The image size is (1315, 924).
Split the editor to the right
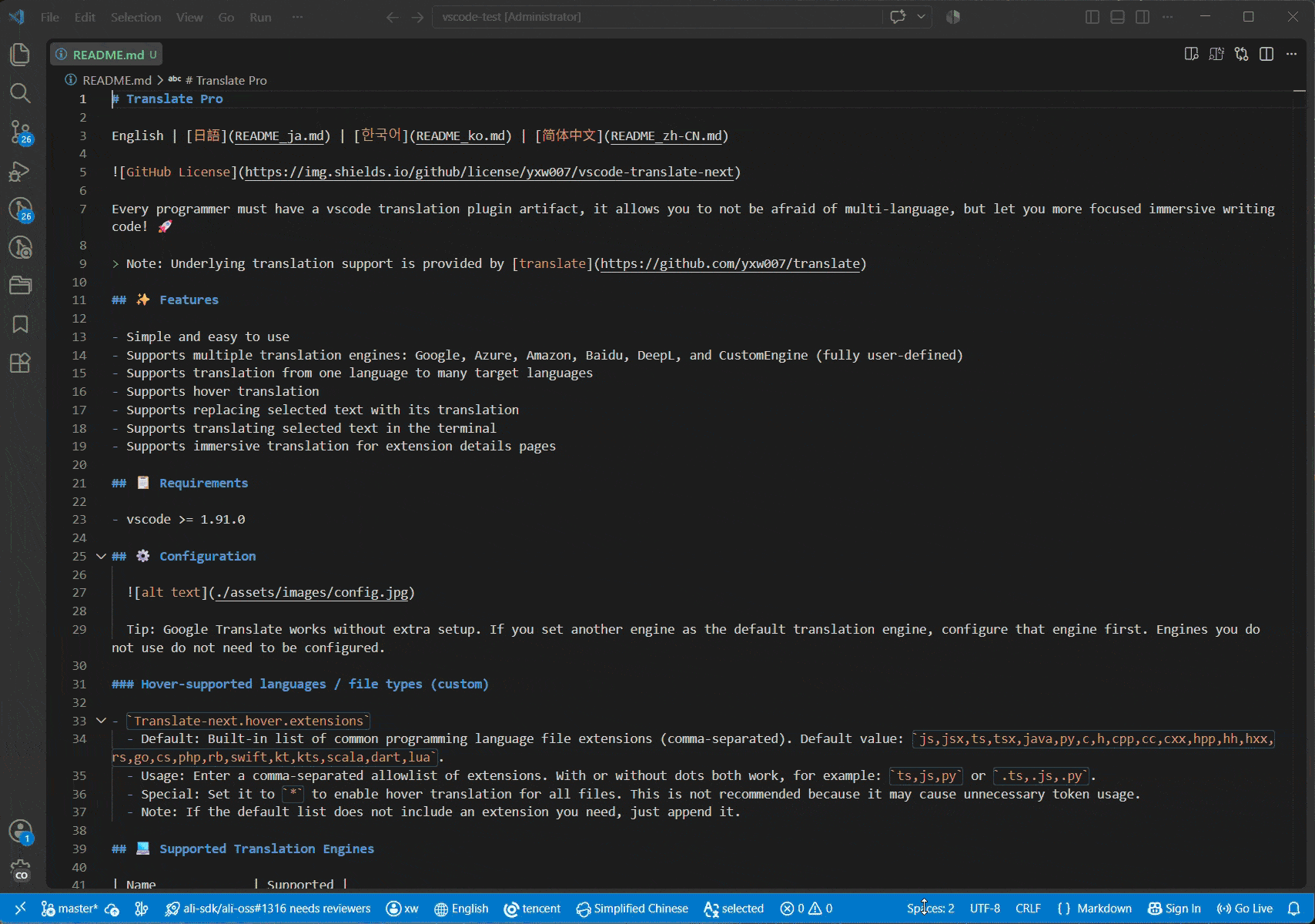pos(1266,54)
